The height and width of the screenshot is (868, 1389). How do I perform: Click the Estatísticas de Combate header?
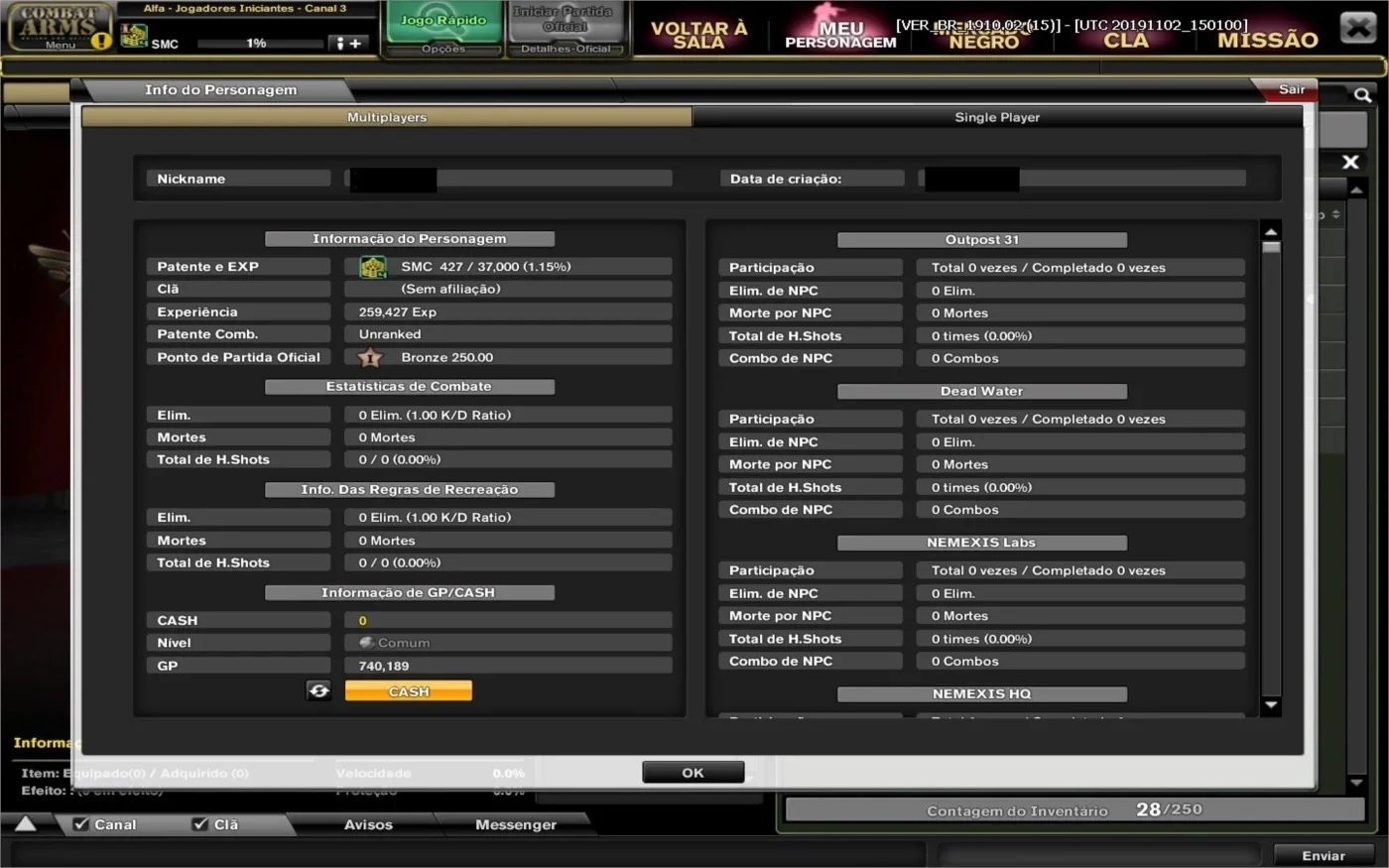tap(410, 387)
